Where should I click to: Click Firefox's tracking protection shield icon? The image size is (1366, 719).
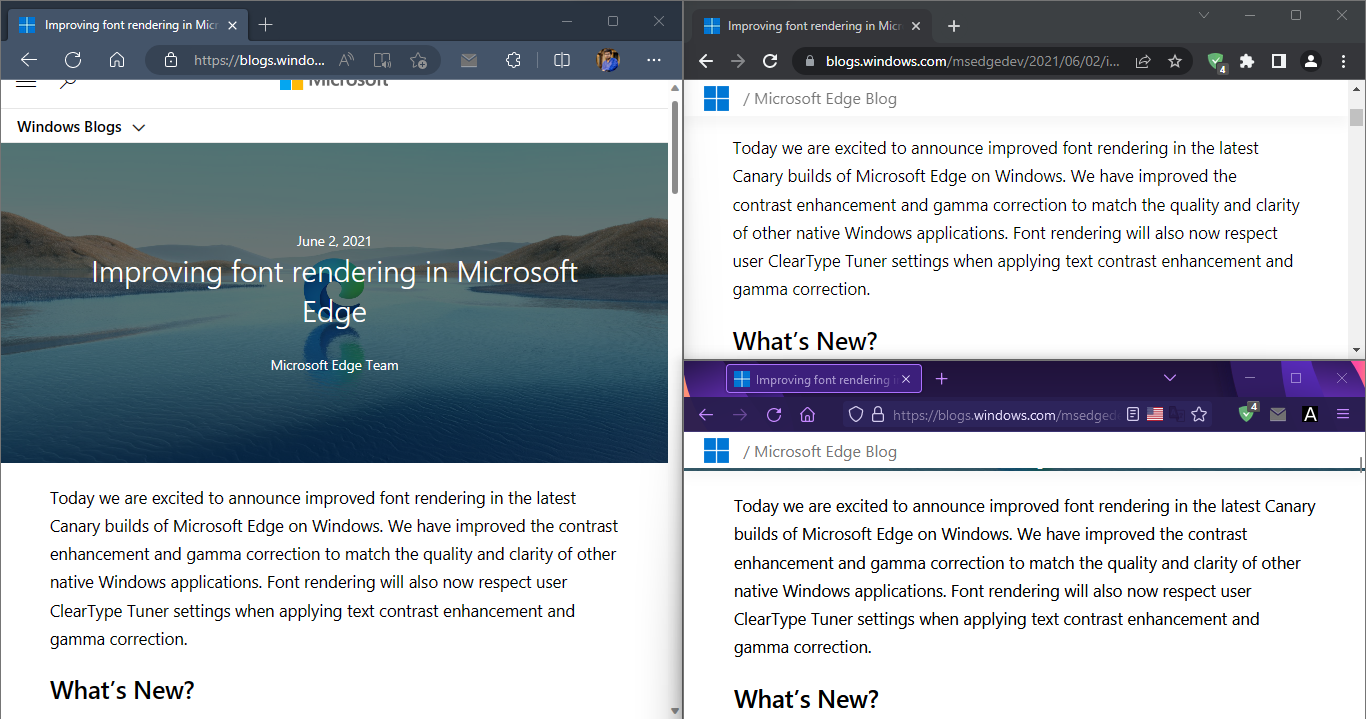855,414
